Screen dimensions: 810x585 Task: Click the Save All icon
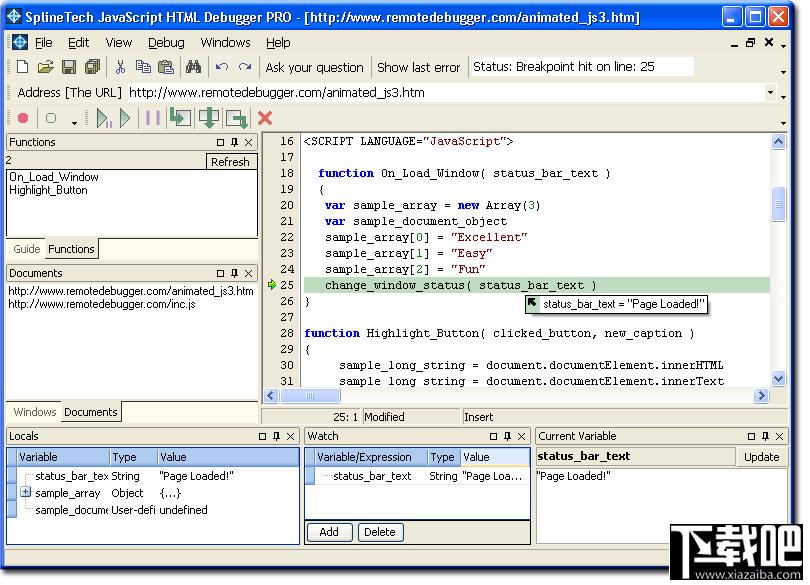click(x=92, y=67)
